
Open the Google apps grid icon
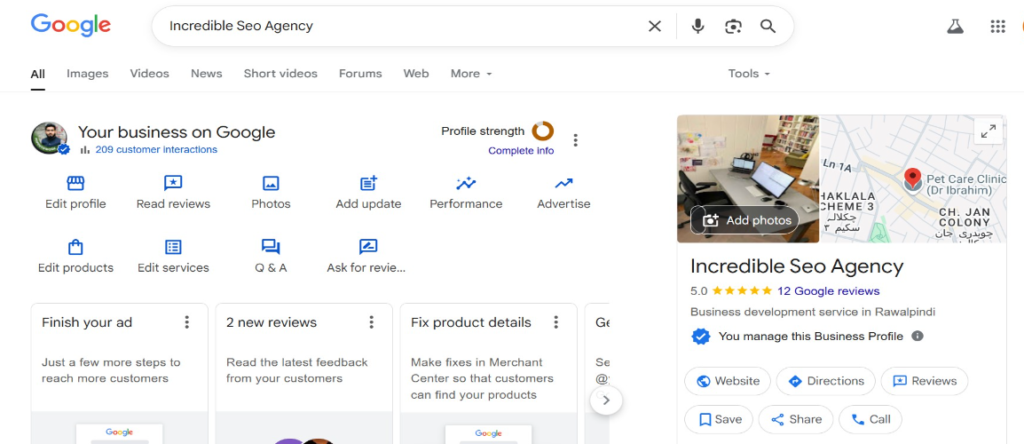[997, 26]
